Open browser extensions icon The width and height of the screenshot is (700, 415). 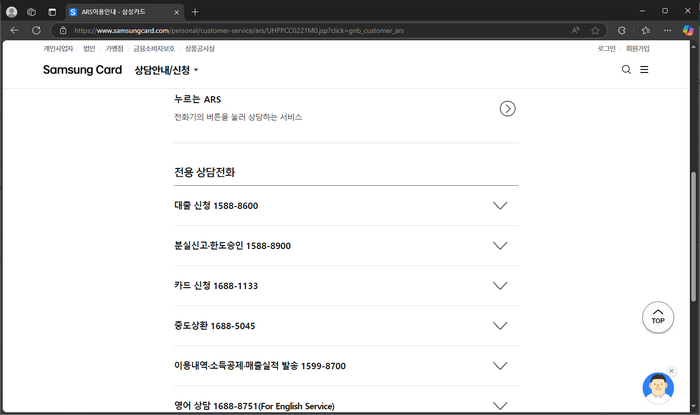(621, 30)
